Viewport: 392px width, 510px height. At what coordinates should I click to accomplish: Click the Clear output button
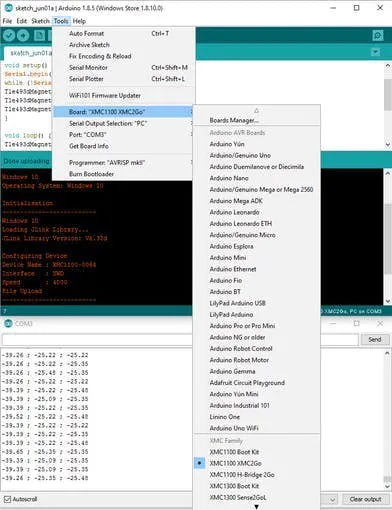365,499
